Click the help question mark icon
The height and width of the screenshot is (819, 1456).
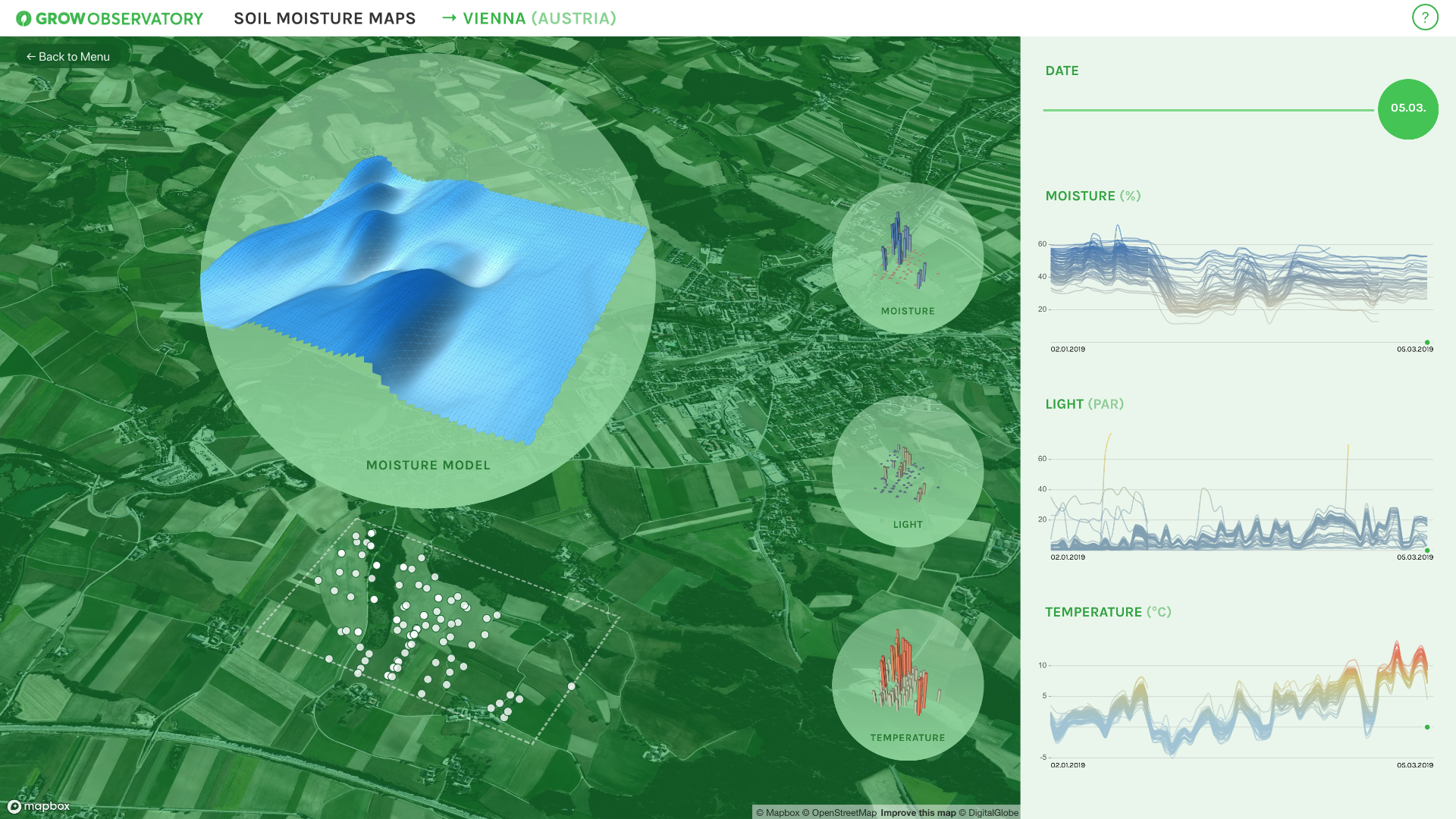tap(1425, 17)
